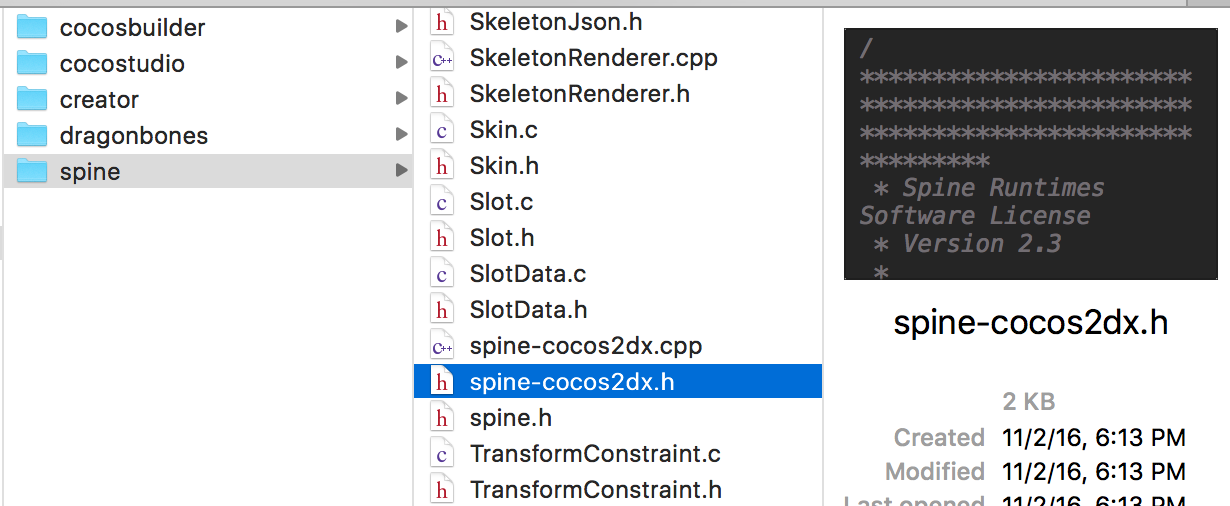Click the Skin.c source file icon
This screenshot has width=1230, height=506.
click(441, 130)
